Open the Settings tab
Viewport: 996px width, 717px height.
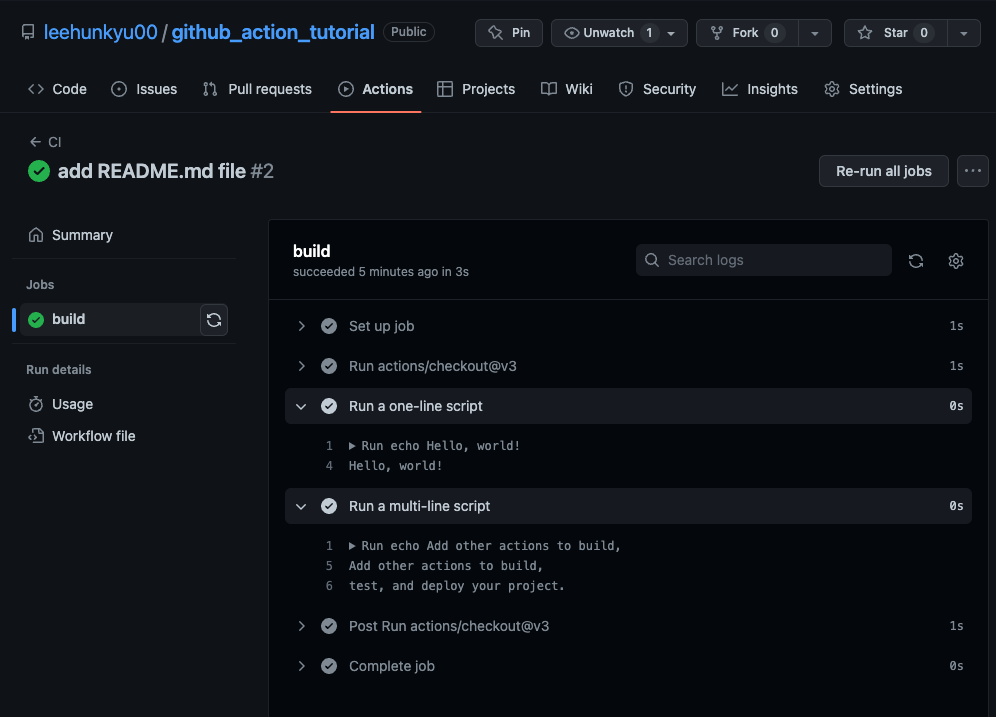[863, 90]
